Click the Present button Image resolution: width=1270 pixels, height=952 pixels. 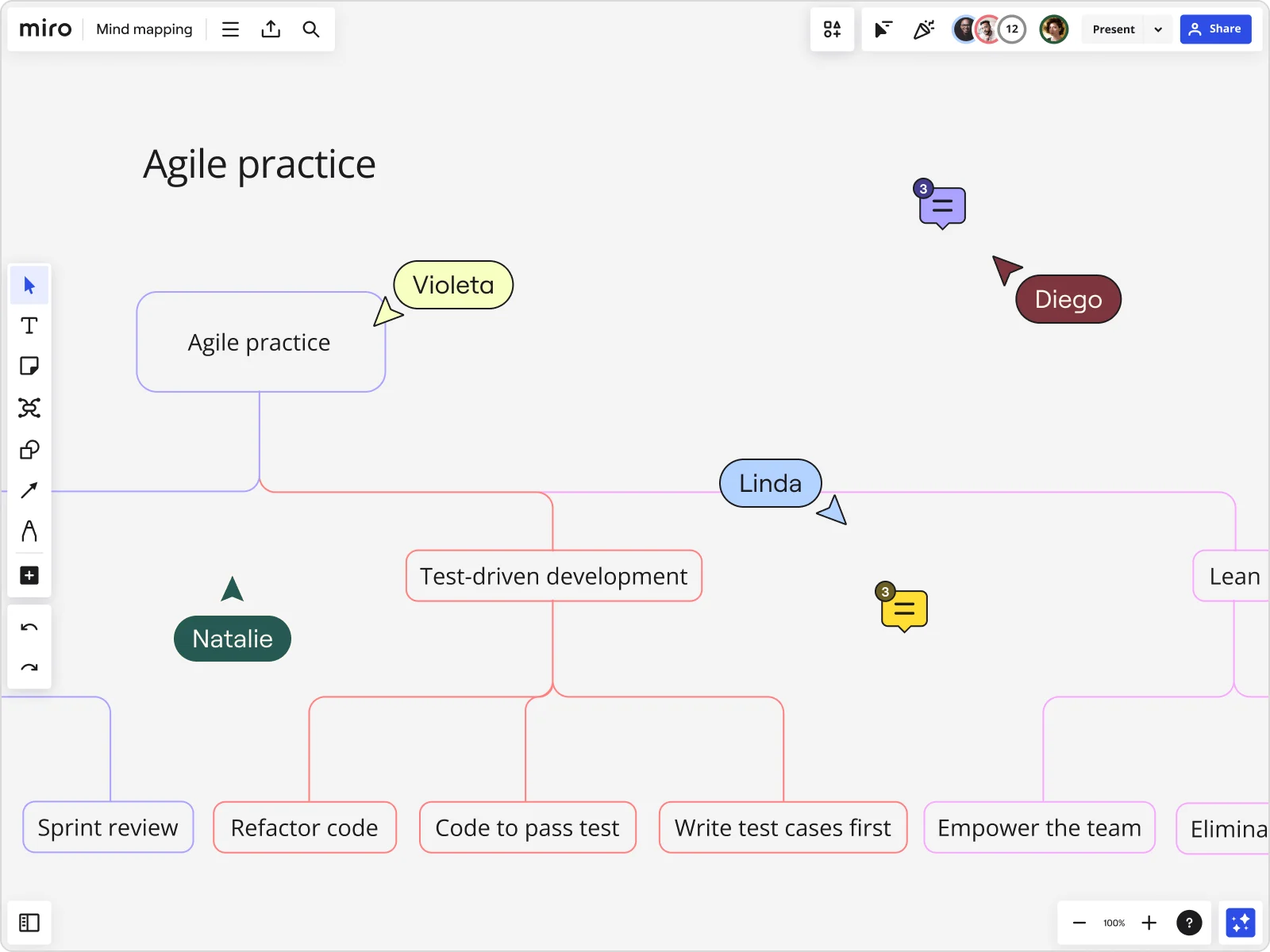1114,29
